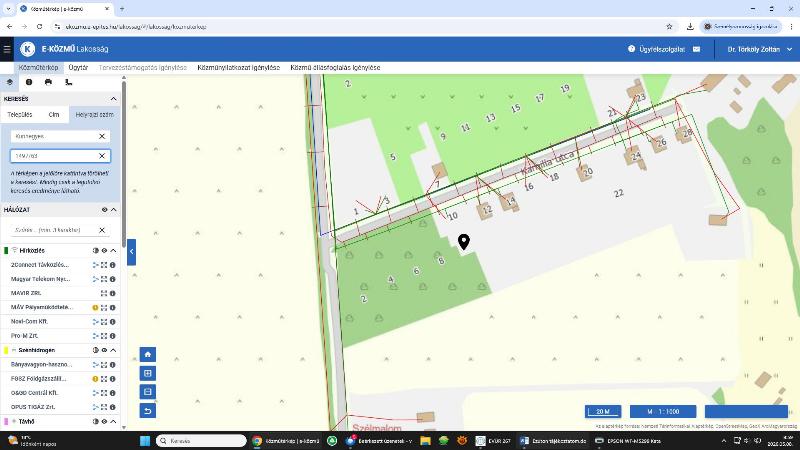Select the second sidebar panel icon
Image resolution: width=800 pixels, height=450 pixels.
point(29,82)
